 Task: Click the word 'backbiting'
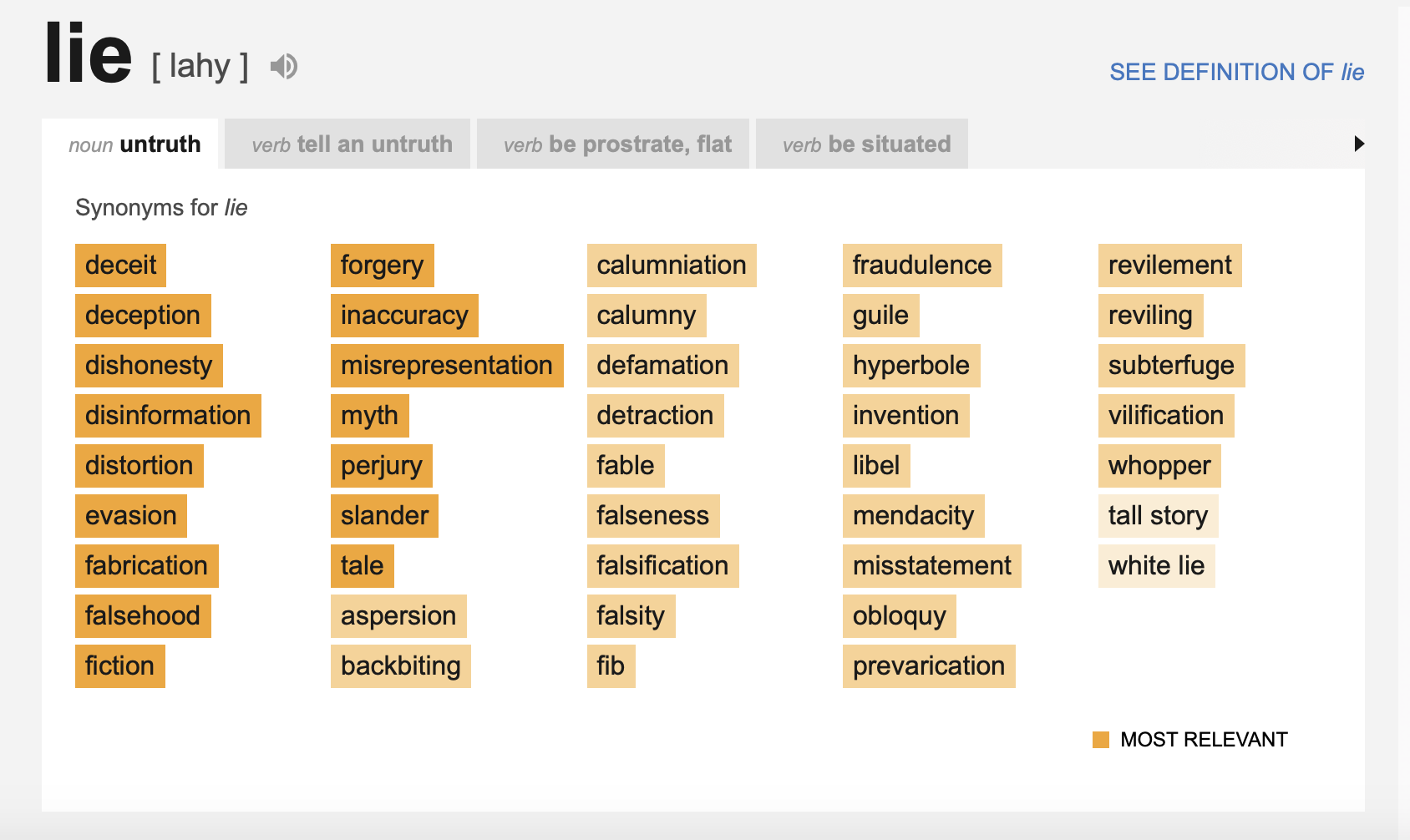401,666
